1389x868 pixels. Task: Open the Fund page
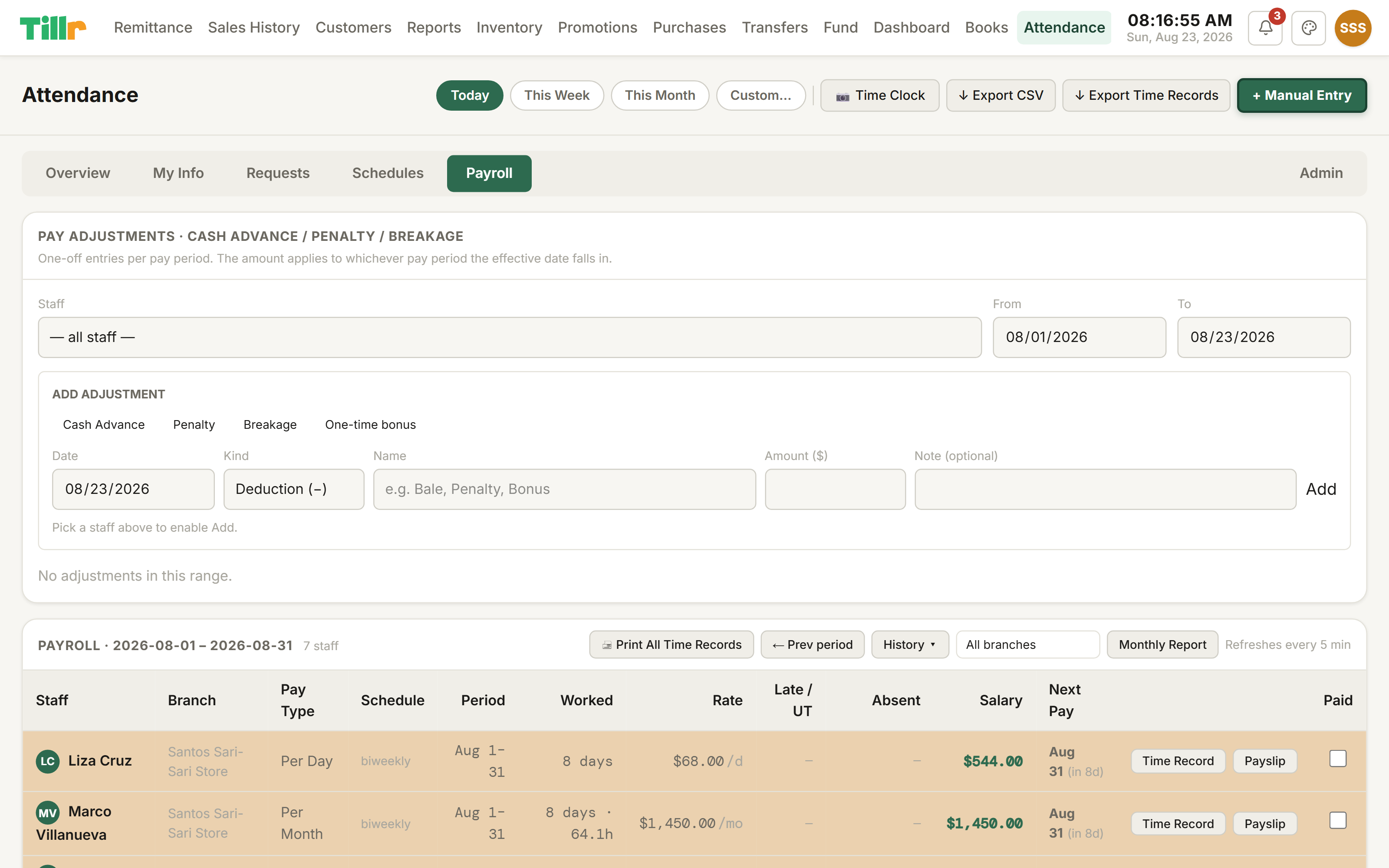pos(840,27)
